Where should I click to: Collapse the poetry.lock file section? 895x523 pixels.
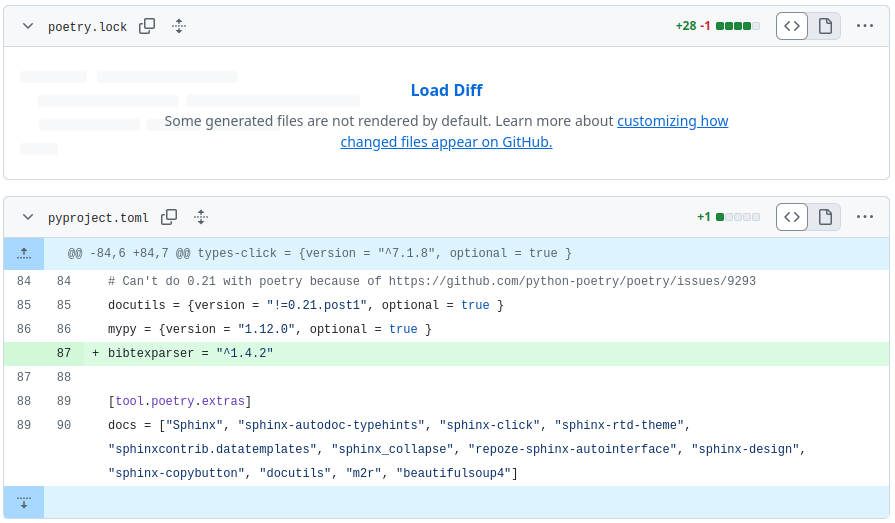pos(28,27)
